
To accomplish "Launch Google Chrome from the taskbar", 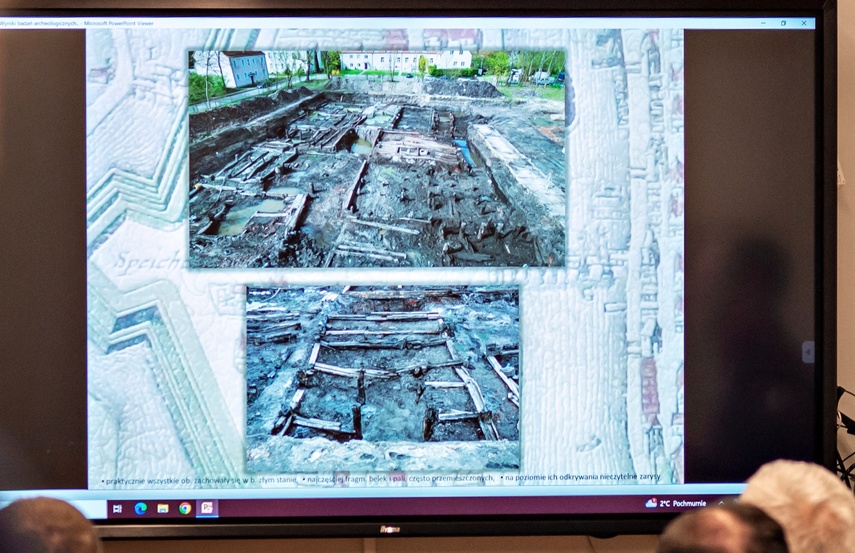I will (x=185, y=509).
